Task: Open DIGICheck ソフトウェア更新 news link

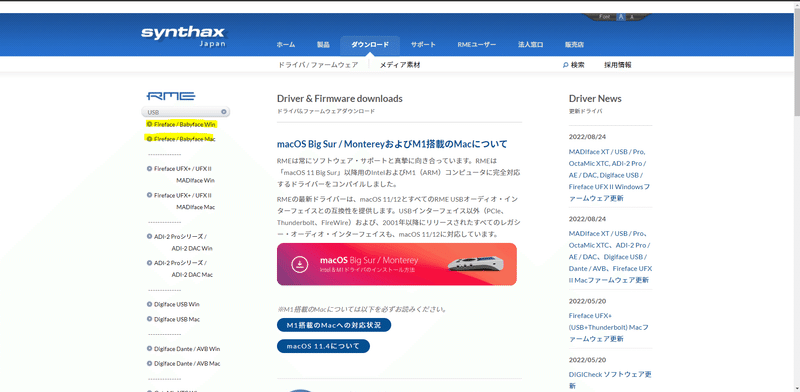Action: 610,380
